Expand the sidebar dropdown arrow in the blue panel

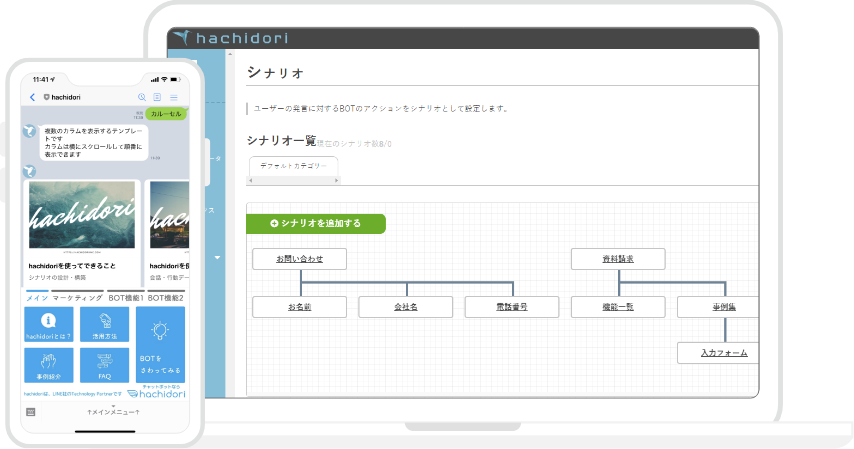coord(217,257)
